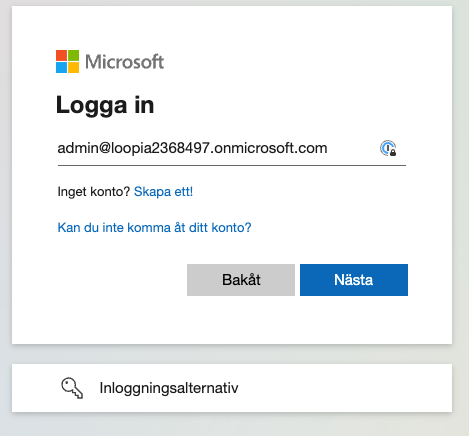
Task: Continue with the blue Nästa button
Action: click(354, 280)
